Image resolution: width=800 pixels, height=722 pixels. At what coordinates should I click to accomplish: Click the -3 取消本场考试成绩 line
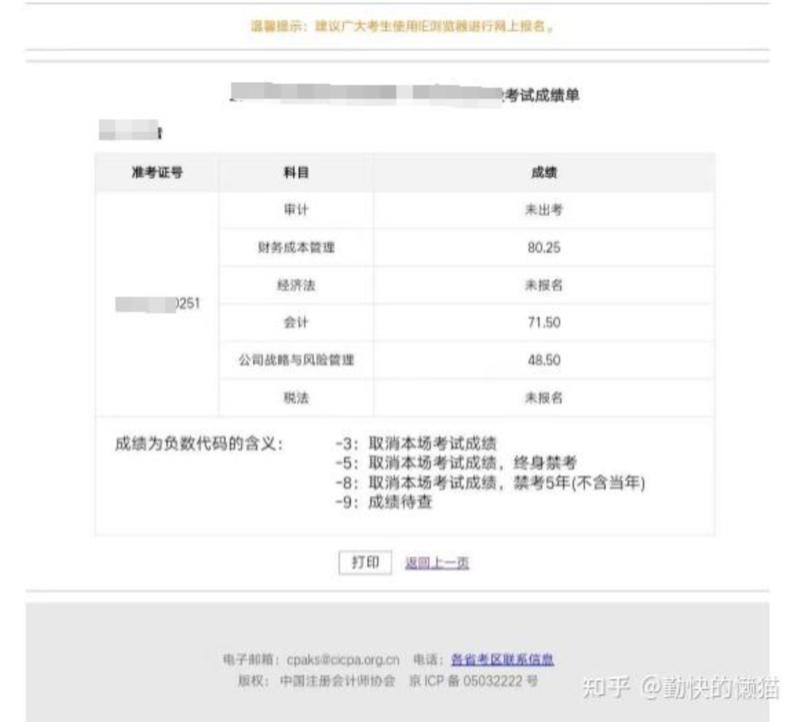[416, 443]
